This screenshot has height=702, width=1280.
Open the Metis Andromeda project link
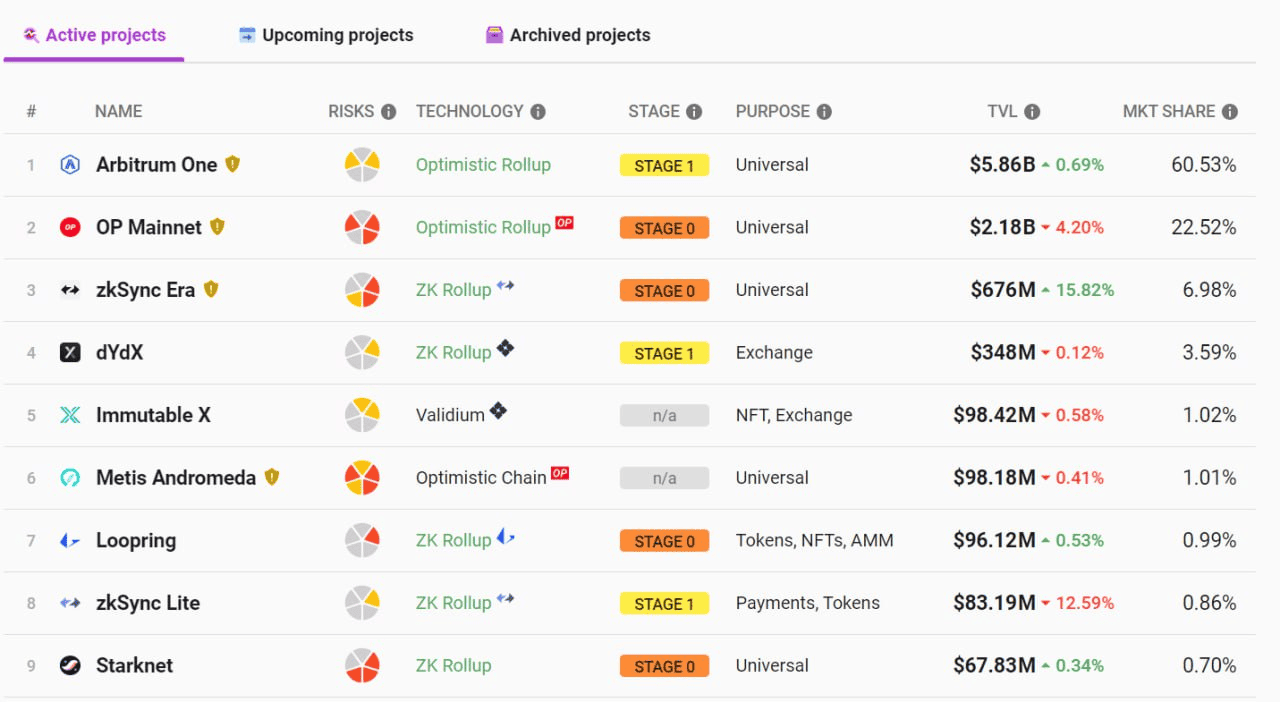click(176, 478)
